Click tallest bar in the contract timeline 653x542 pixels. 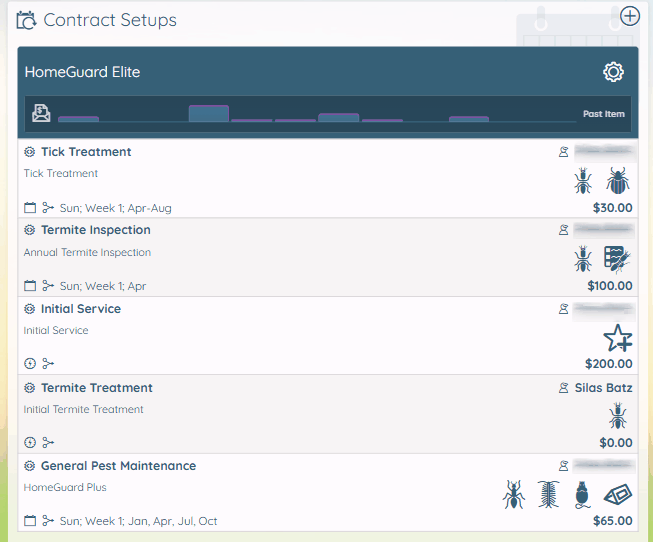click(209, 113)
